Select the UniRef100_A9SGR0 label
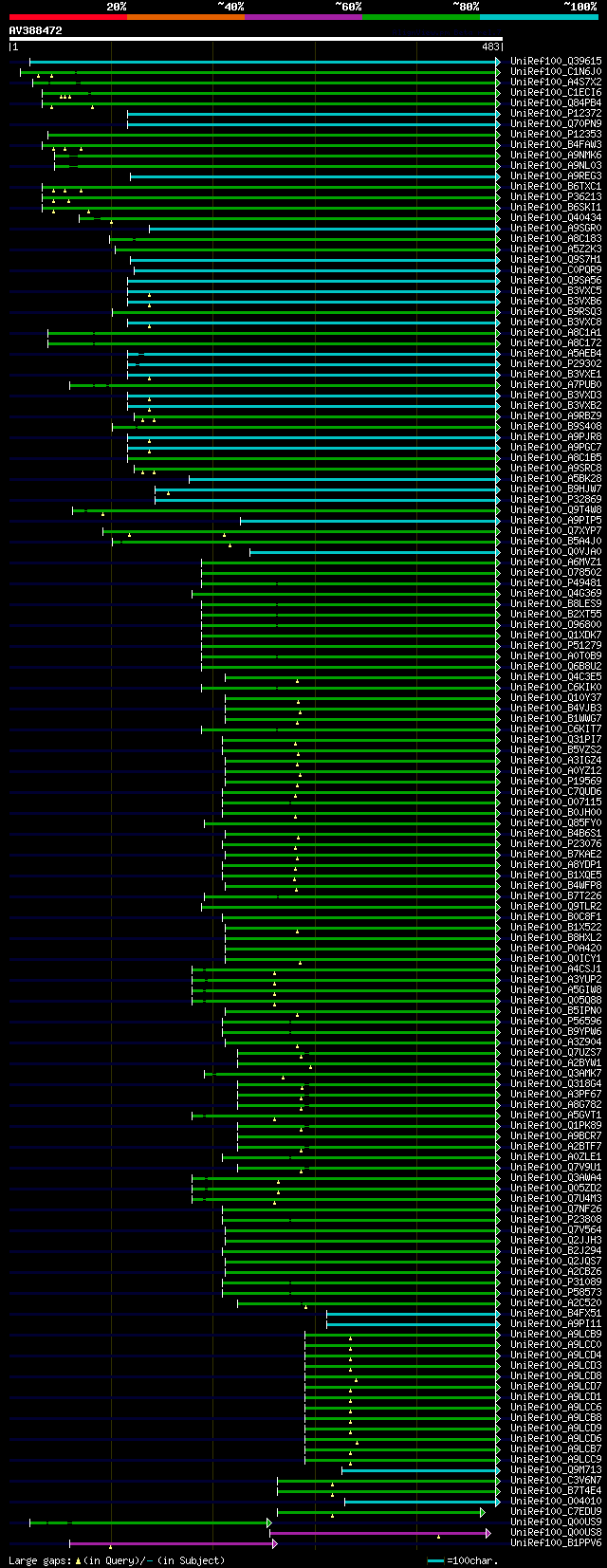 (x=556, y=229)
